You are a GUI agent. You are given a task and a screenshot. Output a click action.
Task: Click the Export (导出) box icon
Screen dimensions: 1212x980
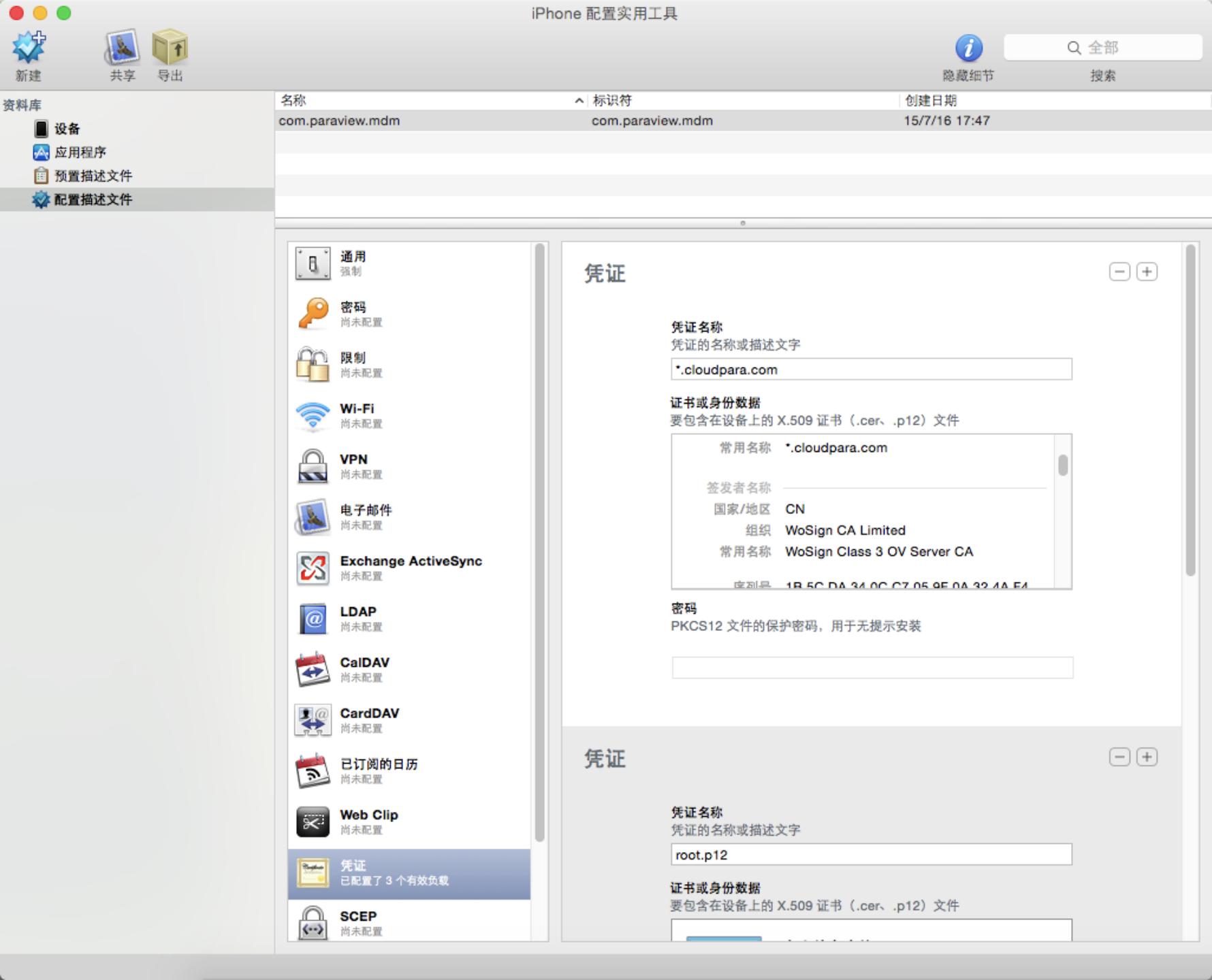click(x=170, y=48)
